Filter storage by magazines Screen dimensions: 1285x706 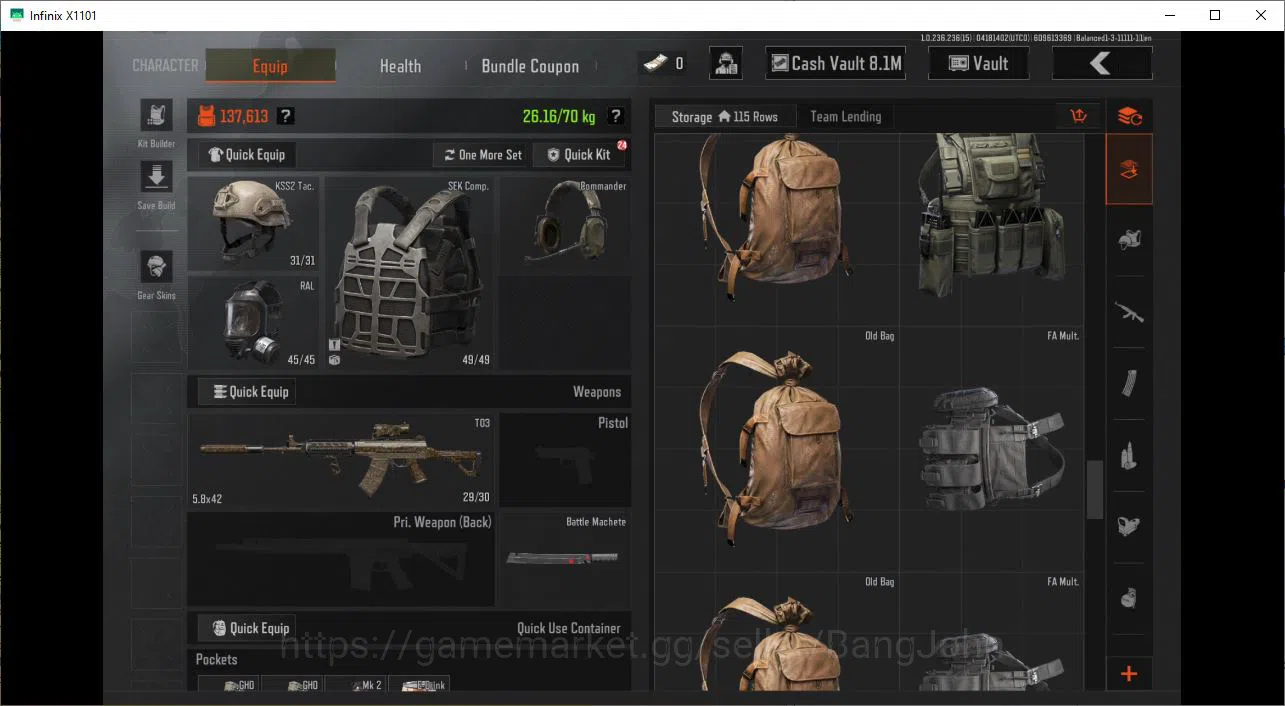pos(1129,383)
